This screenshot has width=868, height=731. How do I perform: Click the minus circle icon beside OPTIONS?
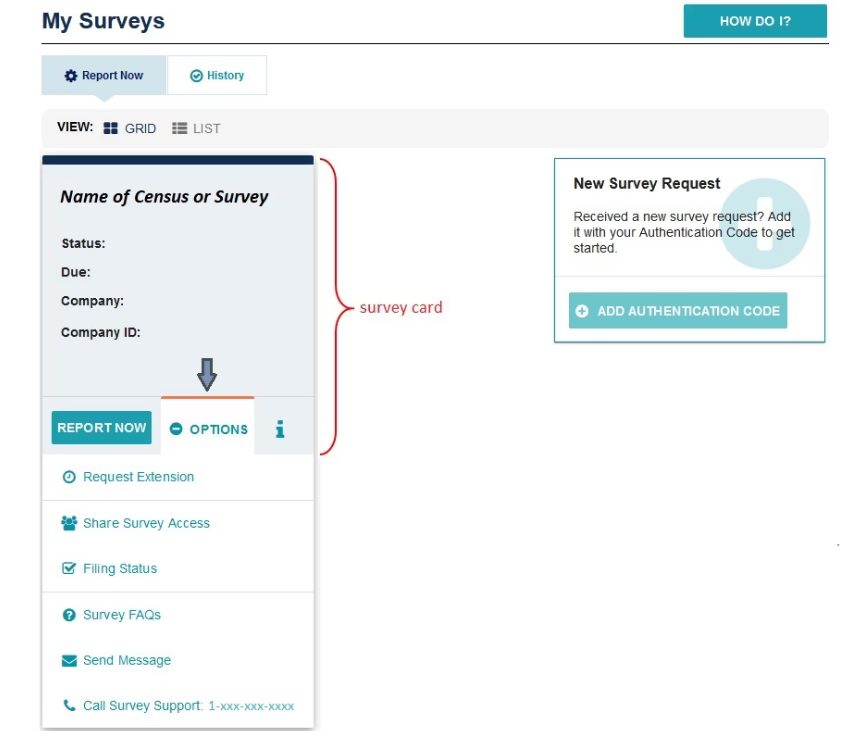(176, 429)
